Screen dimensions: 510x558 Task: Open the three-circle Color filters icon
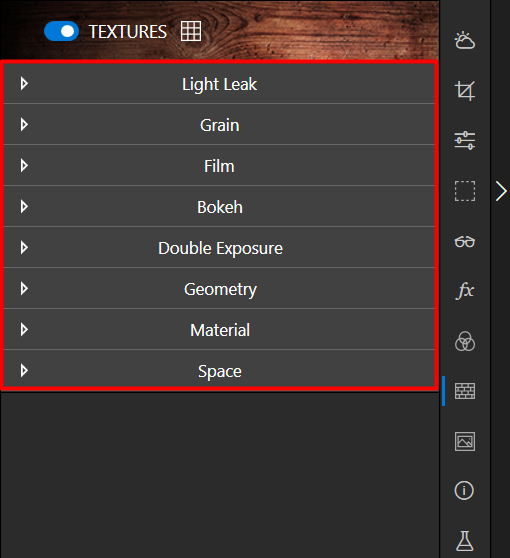pos(464,341)
